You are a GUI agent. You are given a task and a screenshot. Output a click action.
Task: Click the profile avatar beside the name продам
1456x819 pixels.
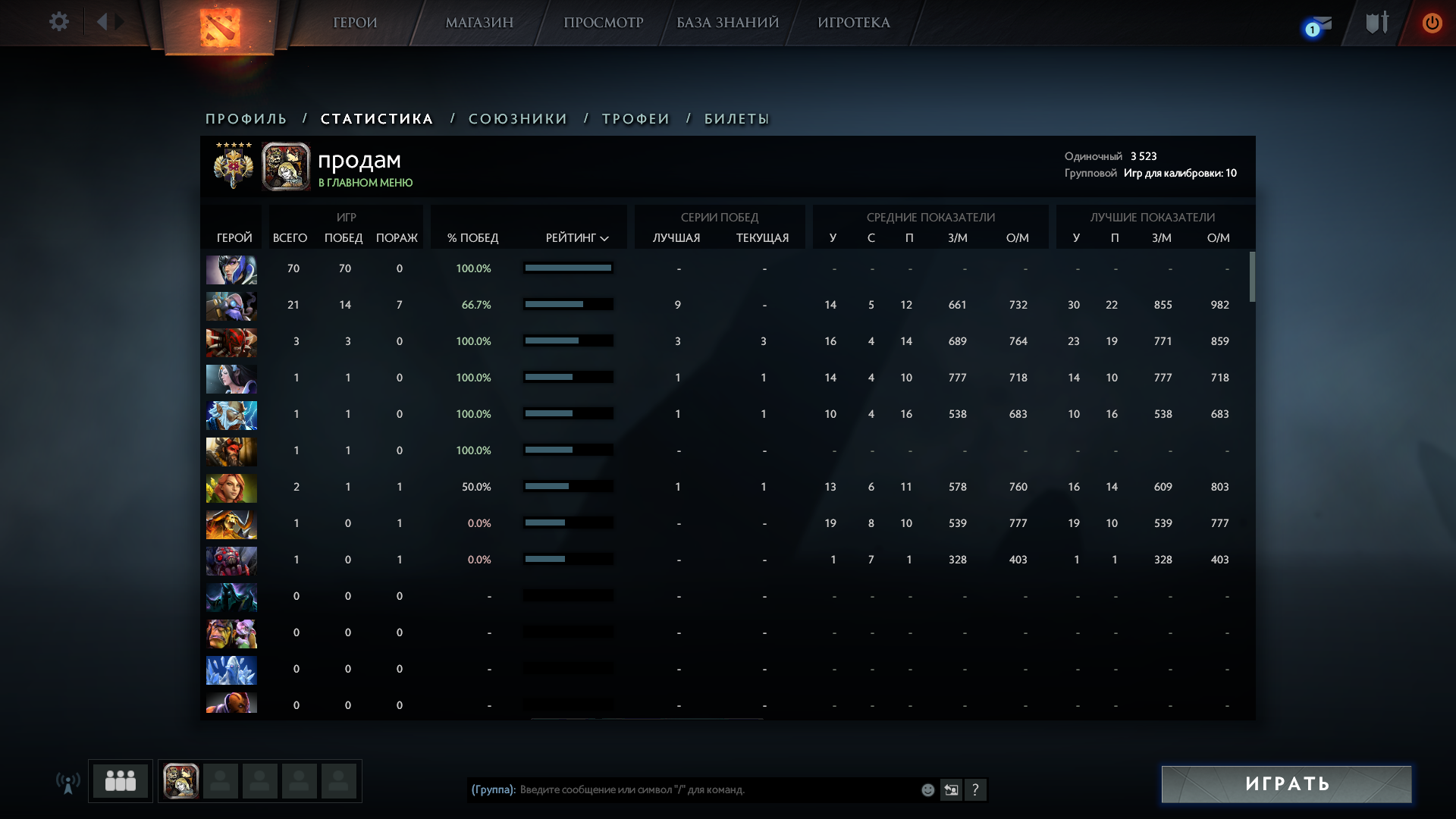[286, 166]
